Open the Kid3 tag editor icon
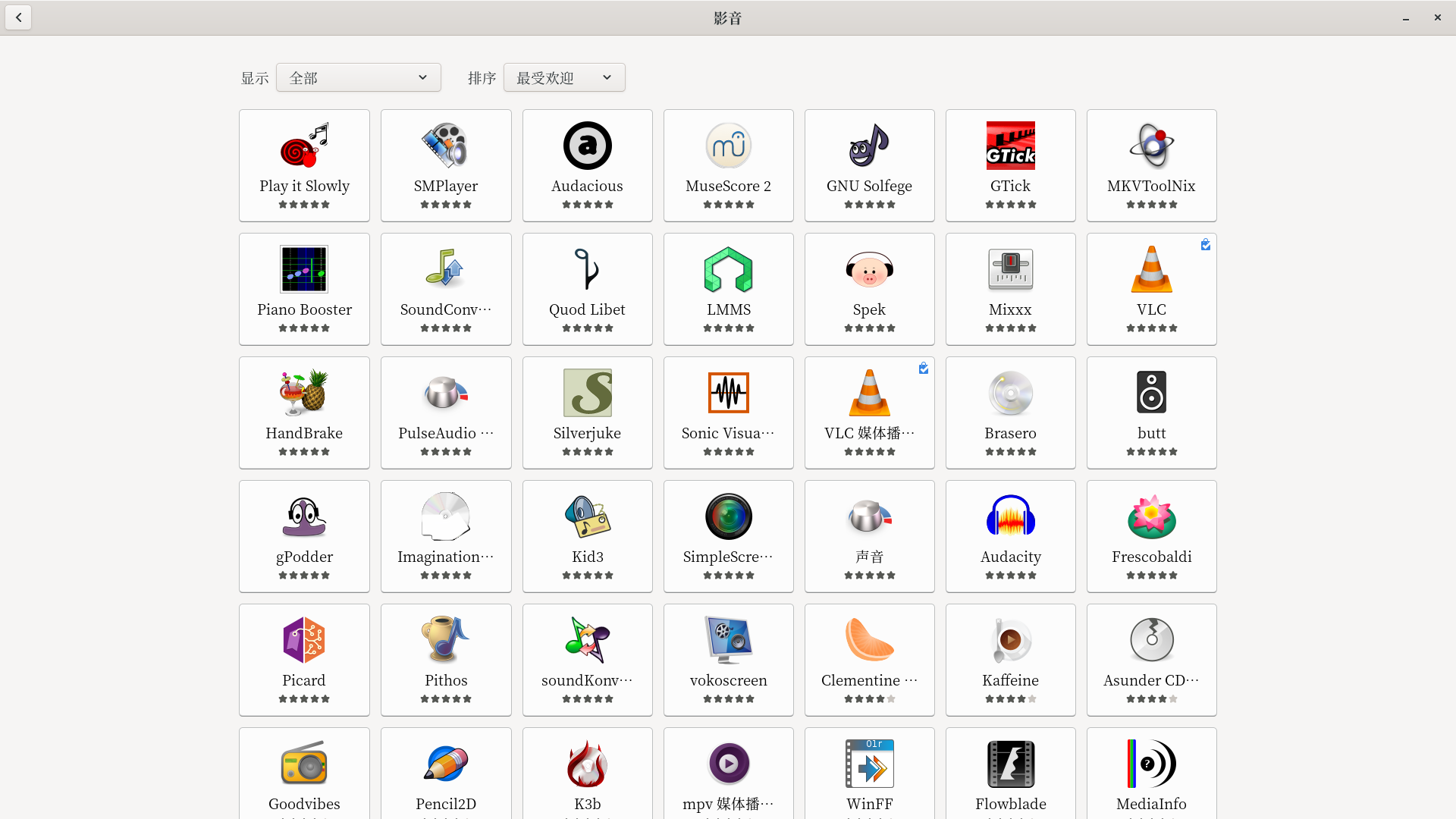 [588, 516]
